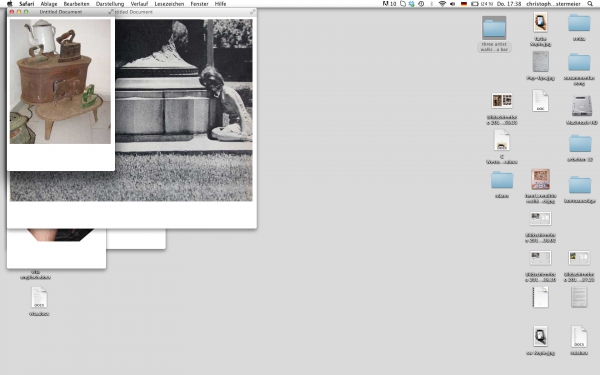The image size is (600, 375).
Task: Select screenshot file with brown photo thumbnails
Action: tap(502, 101)
